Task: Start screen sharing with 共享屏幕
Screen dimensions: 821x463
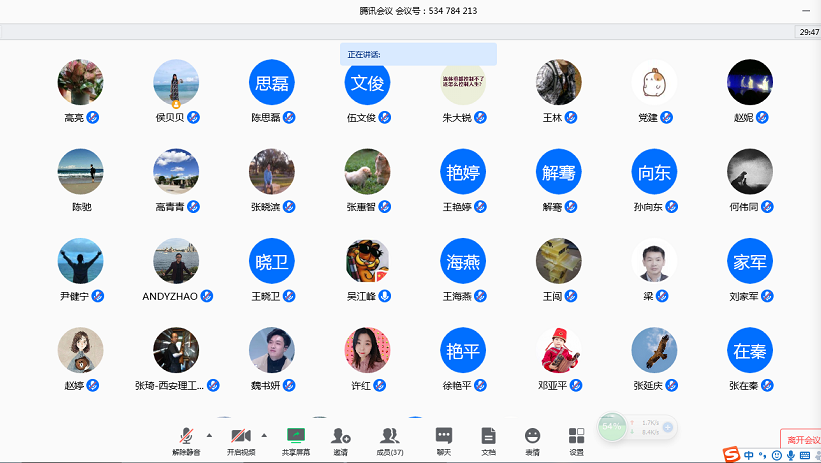Action: pos(295,436)
